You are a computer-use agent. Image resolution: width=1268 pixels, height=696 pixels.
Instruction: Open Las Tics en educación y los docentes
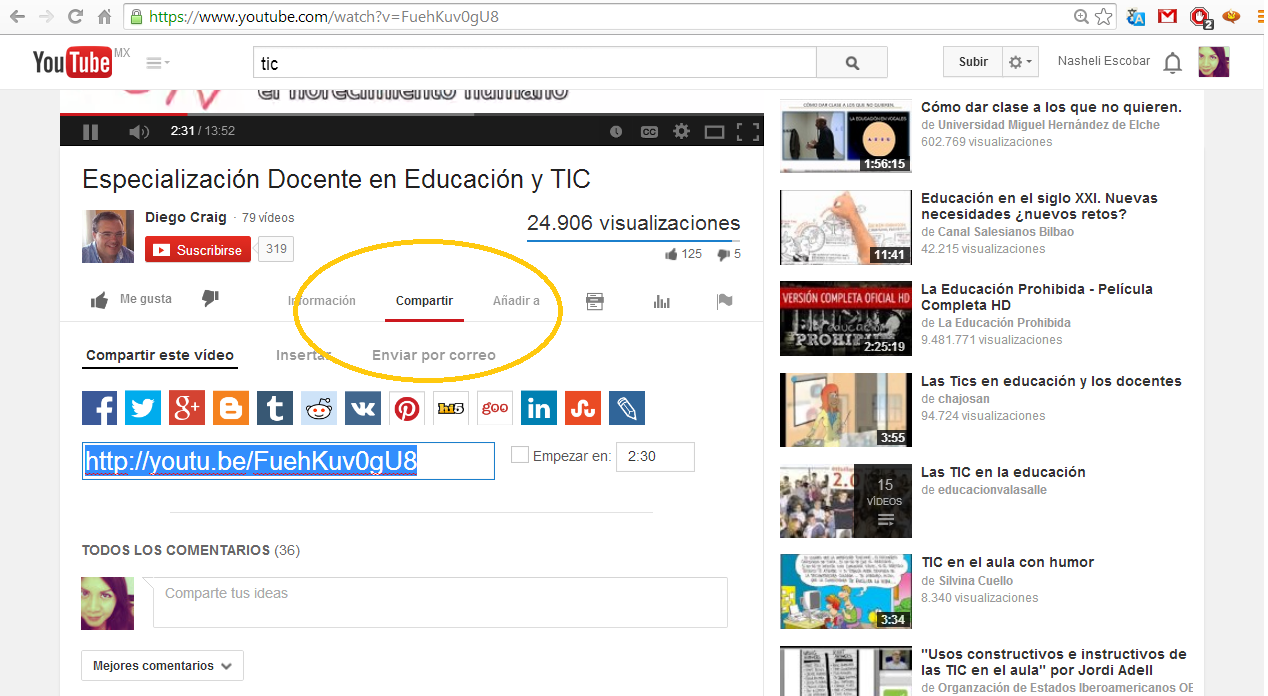pos(1051,381)
